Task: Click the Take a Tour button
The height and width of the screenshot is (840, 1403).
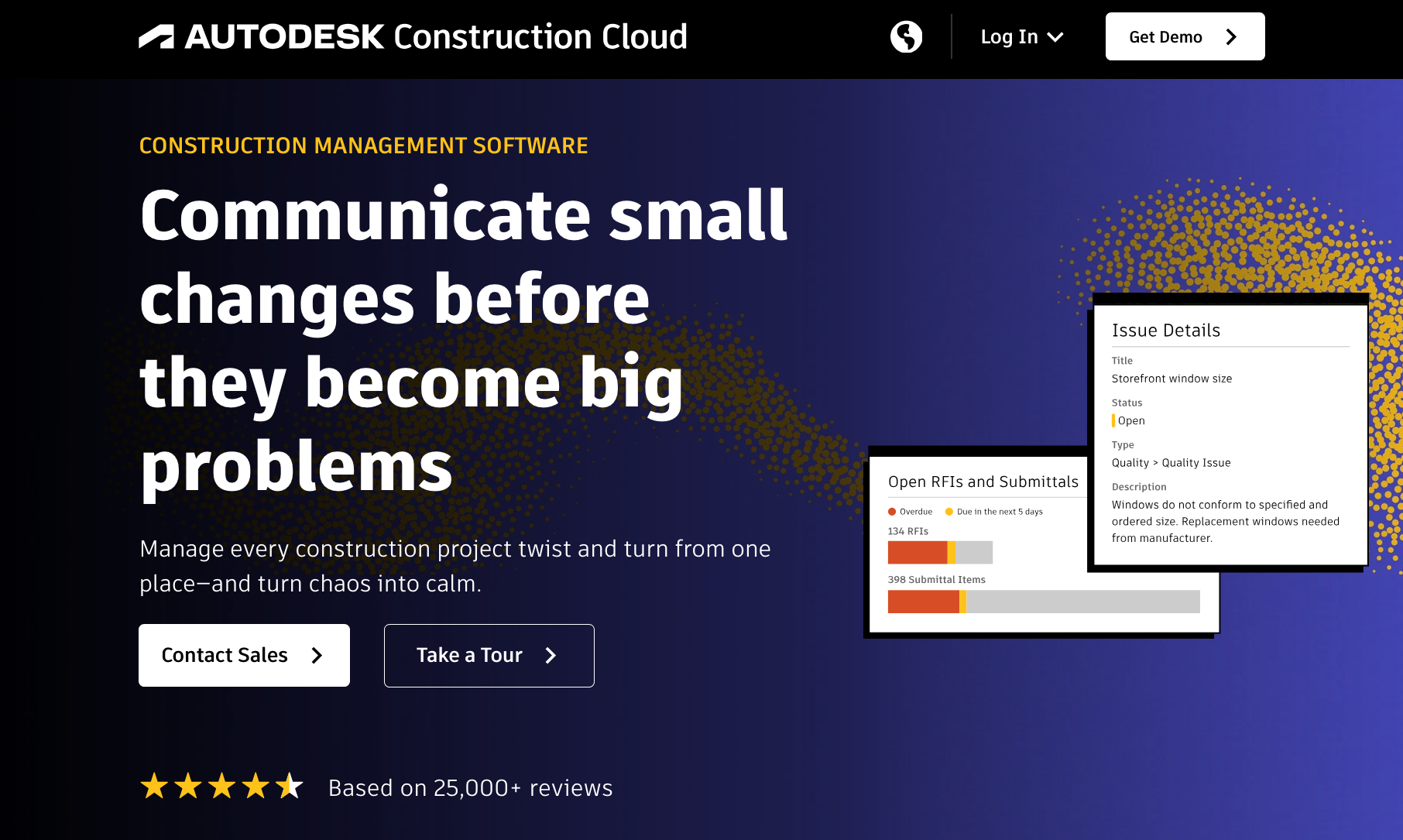Action: click(489, 656)
